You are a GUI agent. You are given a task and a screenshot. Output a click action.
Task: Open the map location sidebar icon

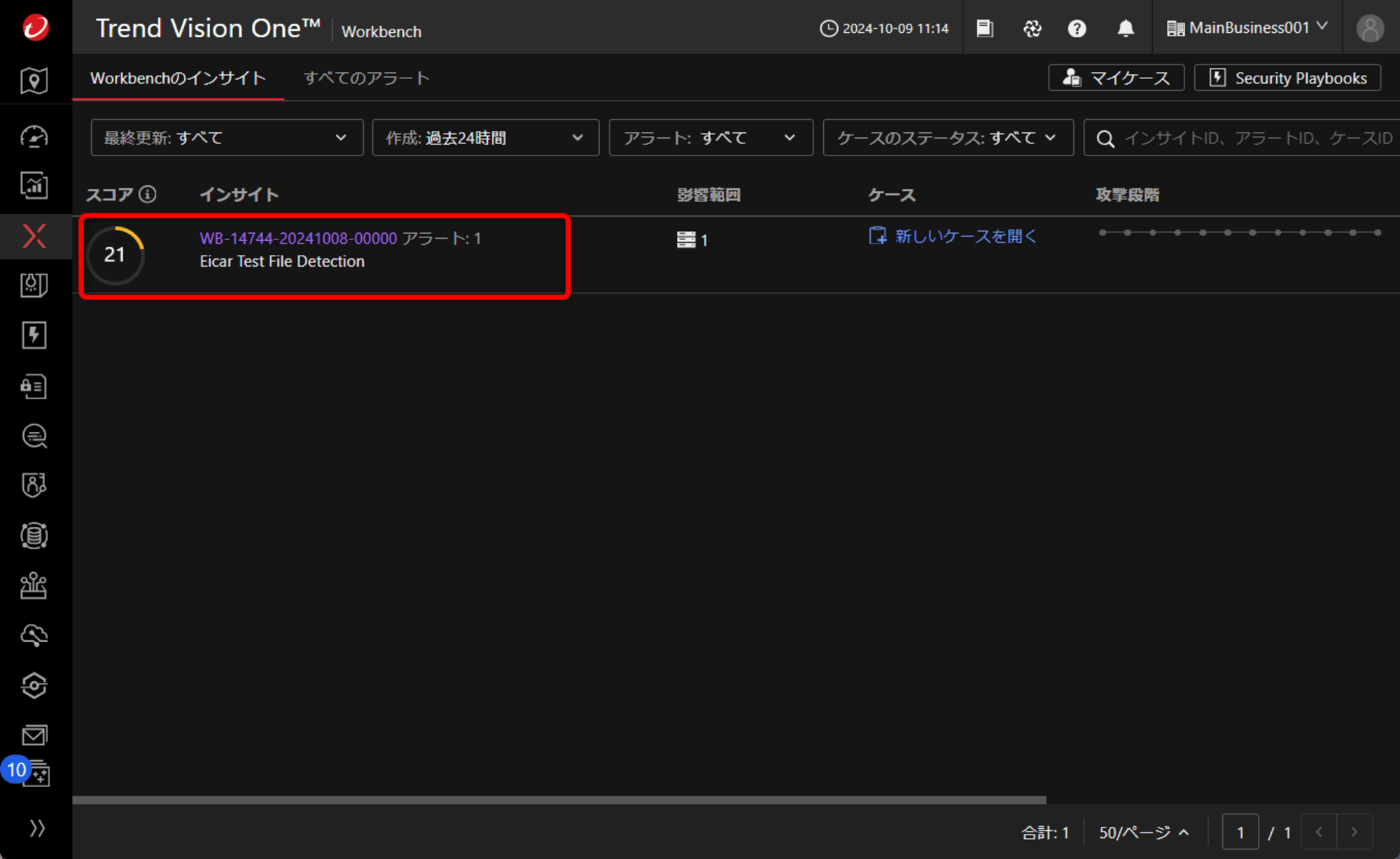click(34, 81)
